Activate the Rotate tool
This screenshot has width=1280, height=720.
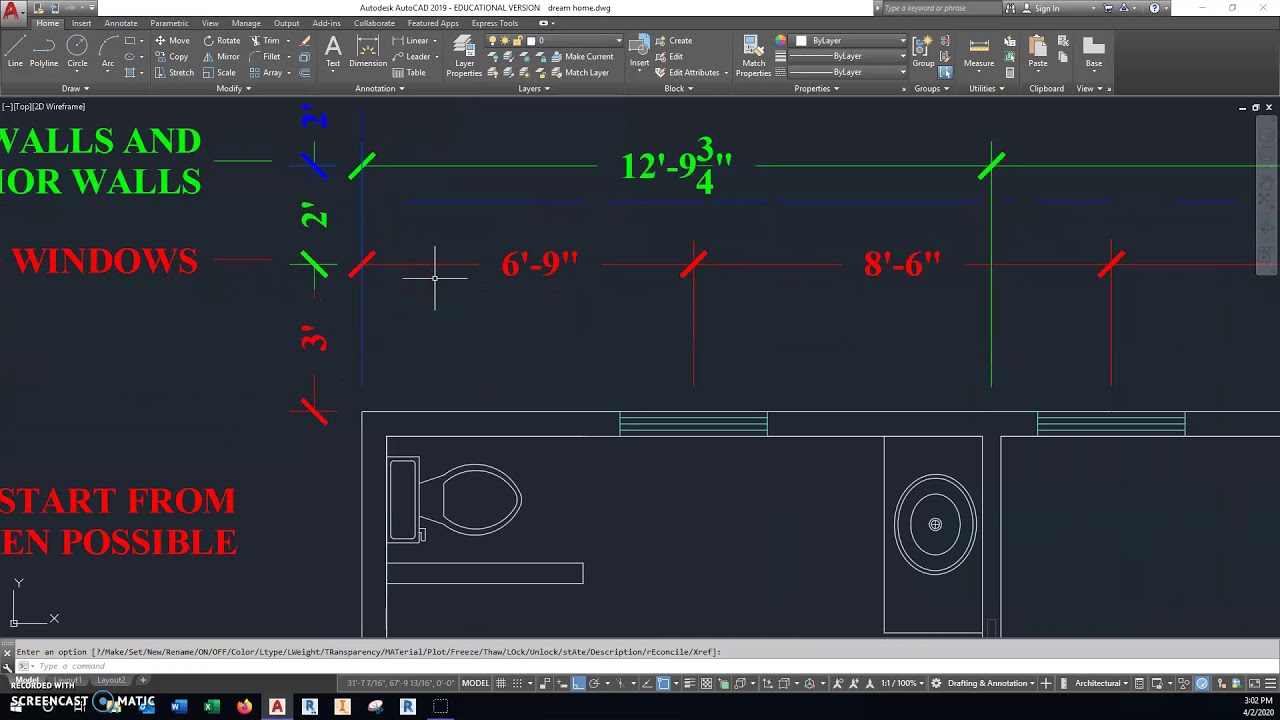point(221,41)
